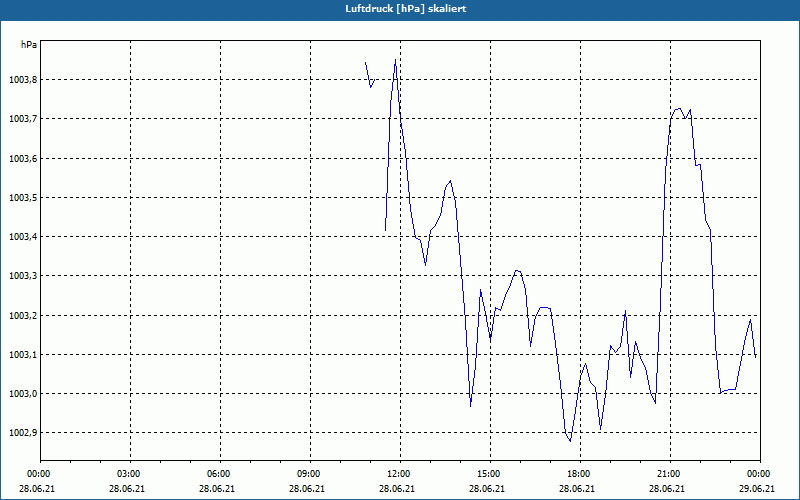
Task: Click the 'hPa' unit label on the axis
Action: 29,45
